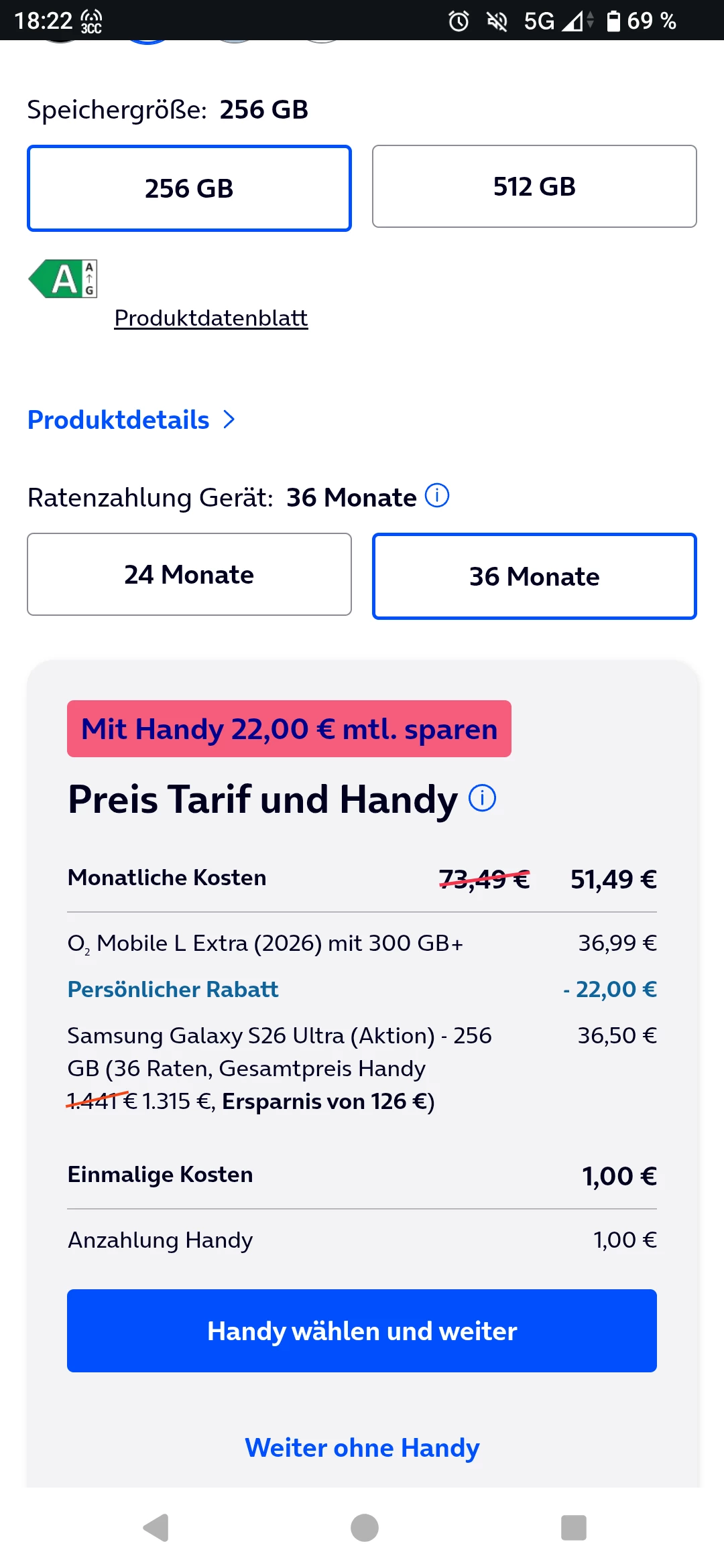Tap the Android back navigation button
The image size is (724, 1568).
click(x=156, y=1528)
